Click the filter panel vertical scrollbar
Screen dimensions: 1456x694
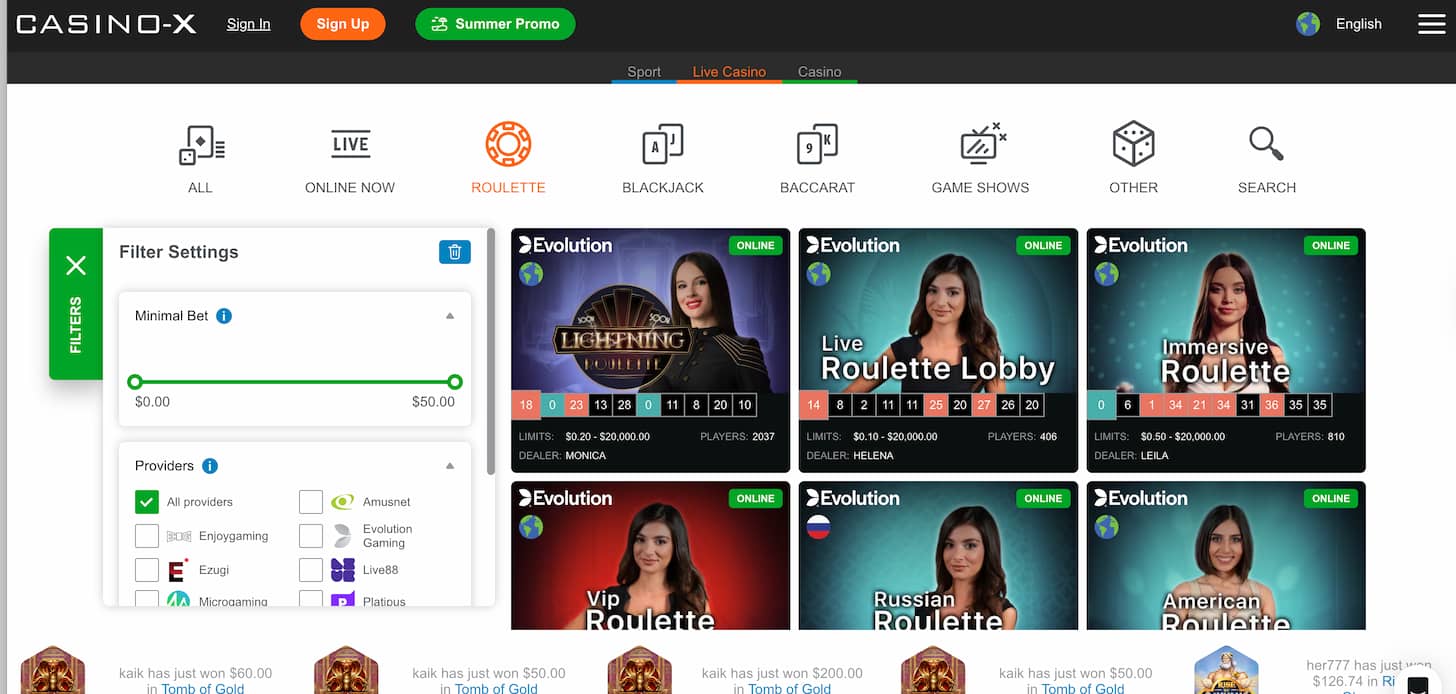tap(490, 352)
